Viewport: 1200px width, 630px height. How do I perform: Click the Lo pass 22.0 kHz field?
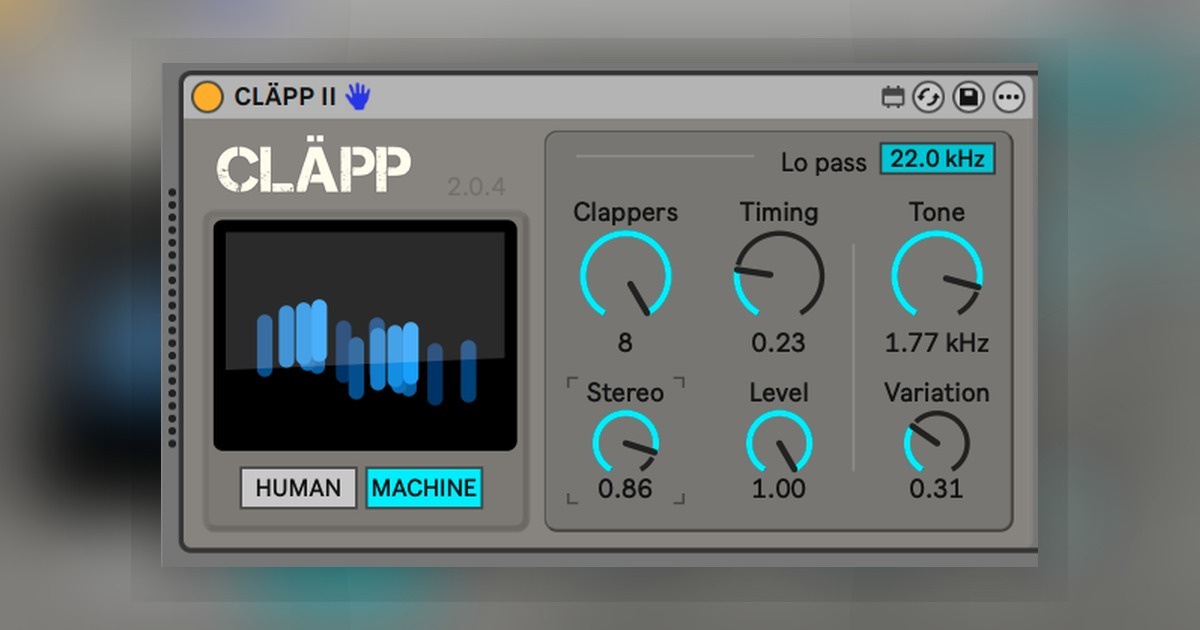click(938, 158)
